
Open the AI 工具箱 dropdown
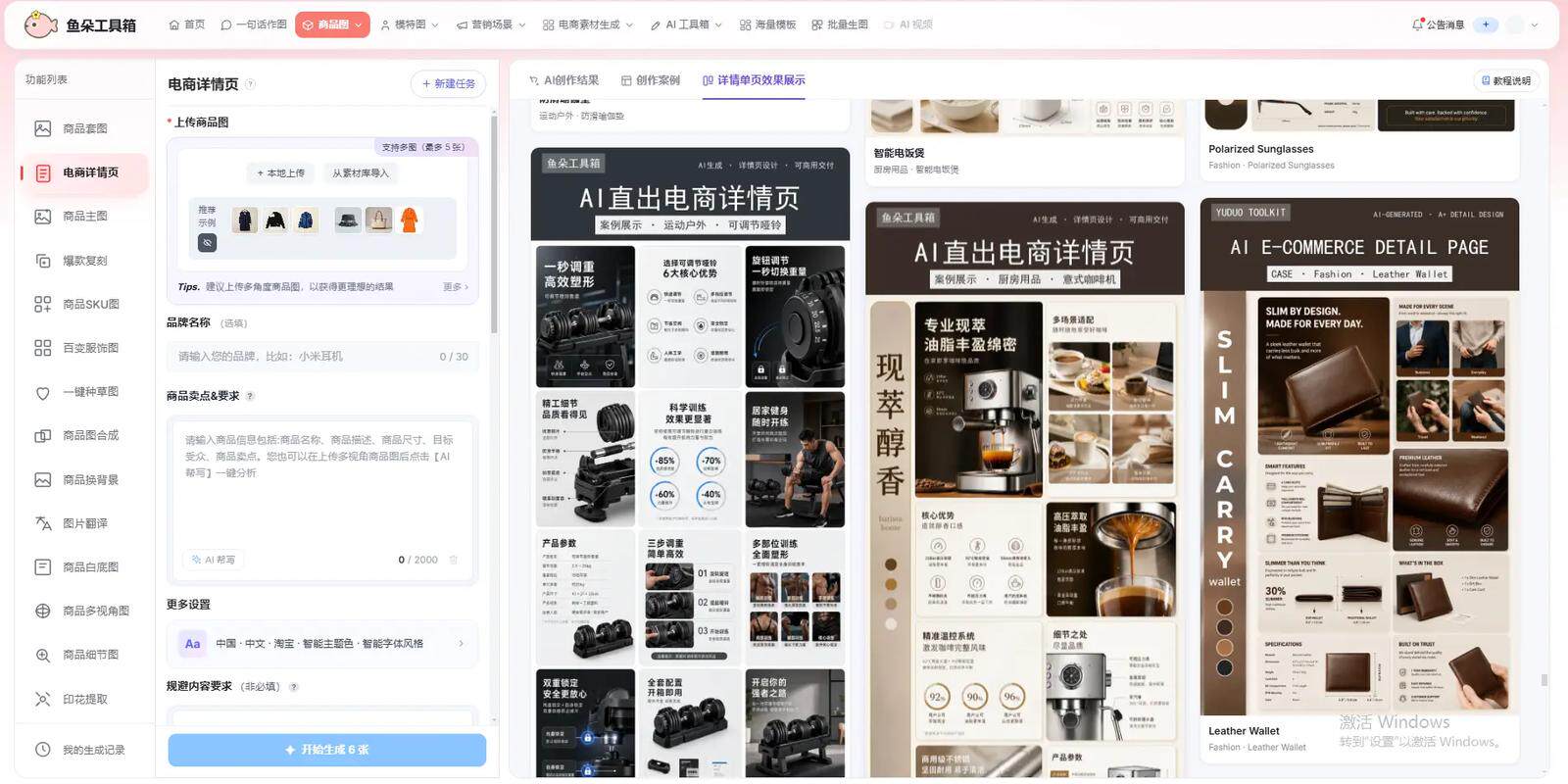(x=686, y=24)
